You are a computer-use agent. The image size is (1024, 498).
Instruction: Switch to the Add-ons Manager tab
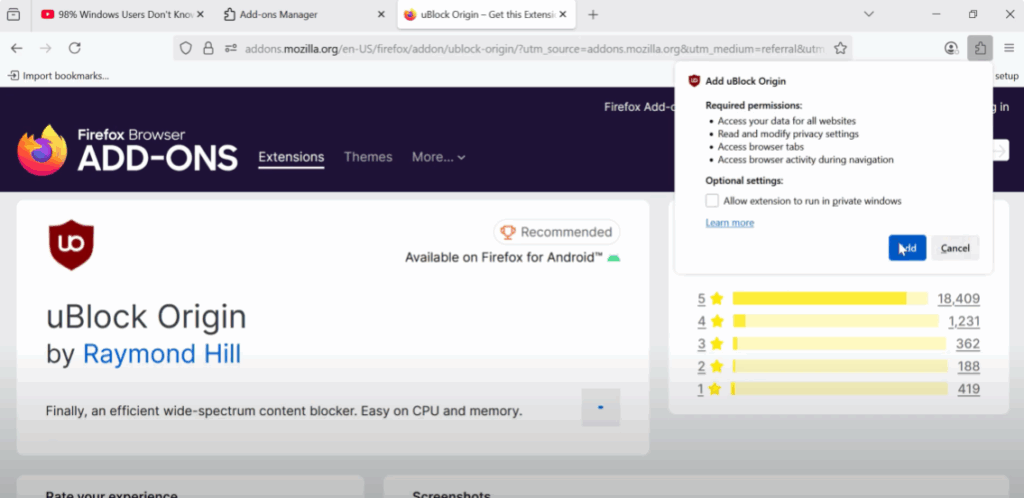coord(304,14)
